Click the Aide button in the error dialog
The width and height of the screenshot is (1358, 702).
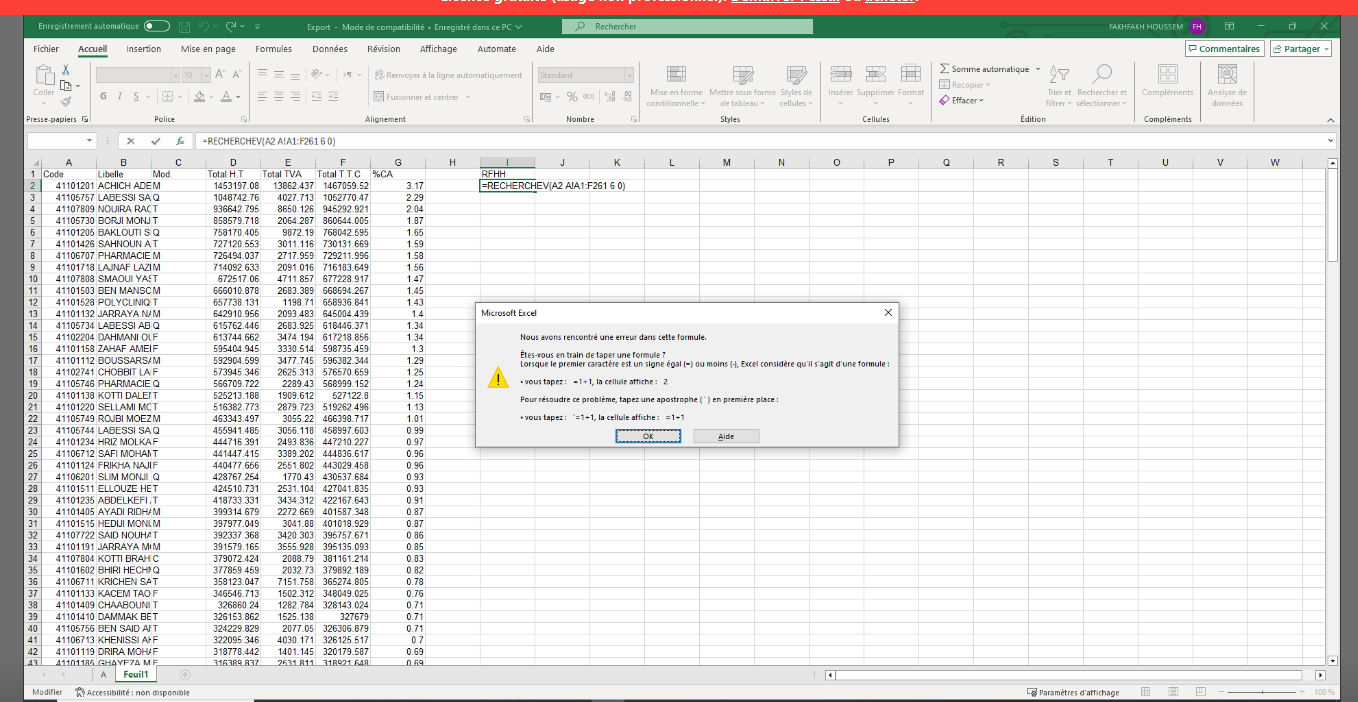726,436
